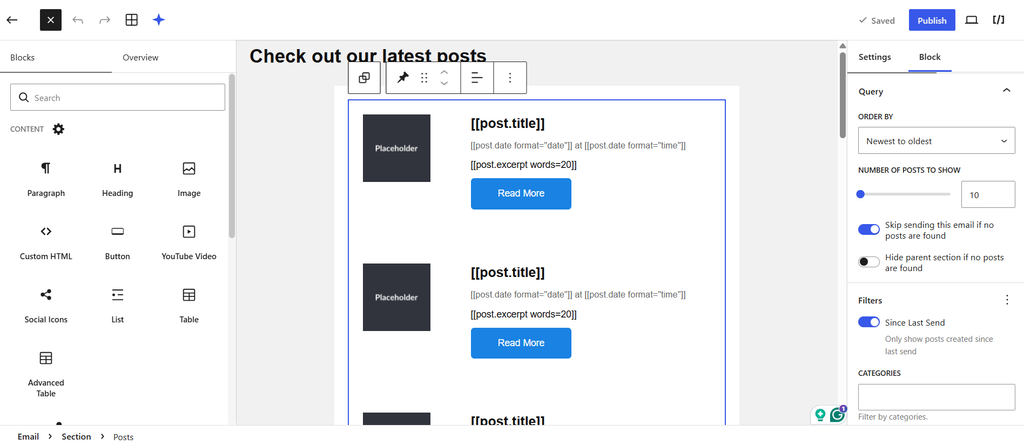Insert an Image block

point(189,180)
